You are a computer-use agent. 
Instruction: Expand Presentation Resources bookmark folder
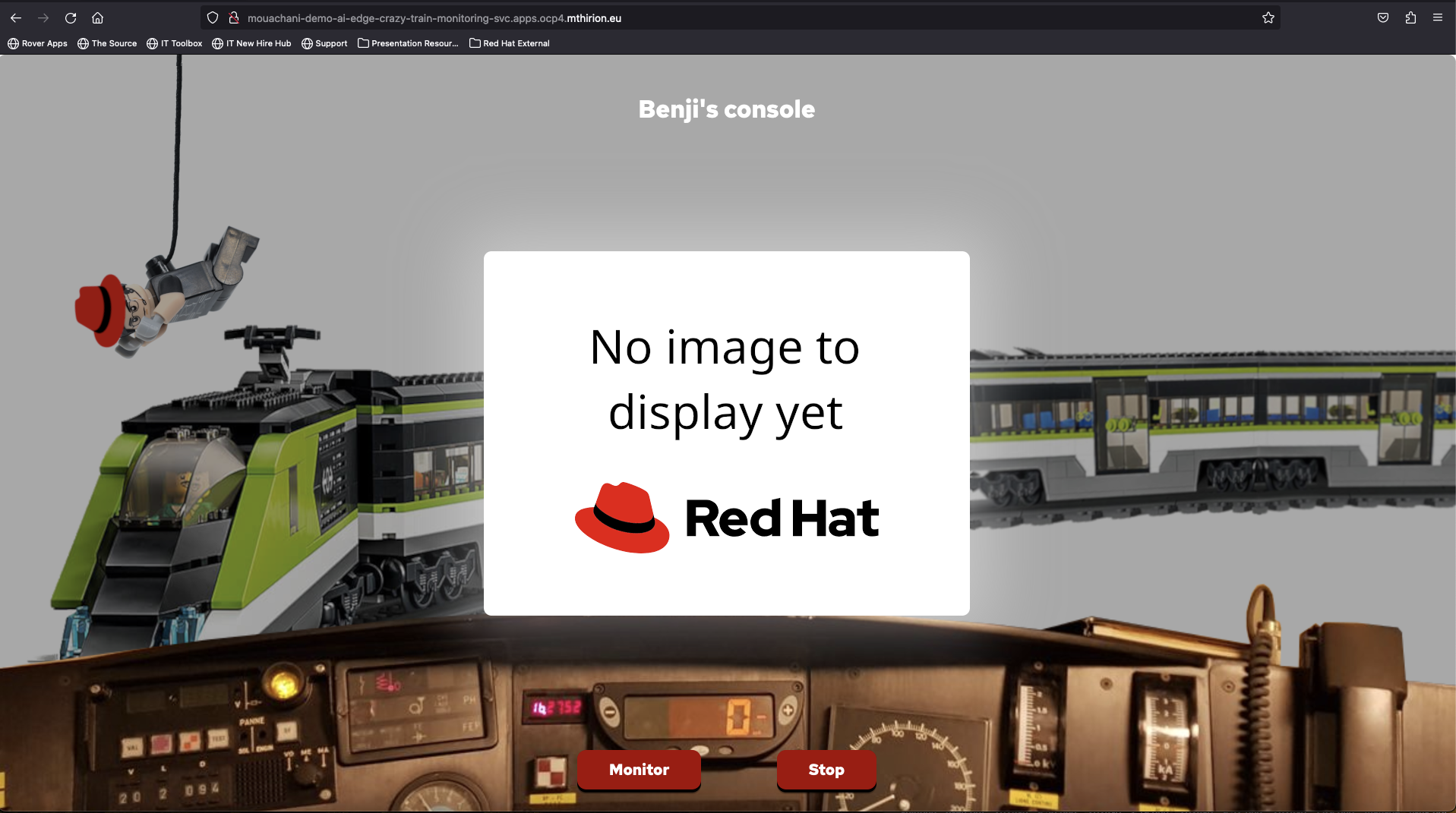[408, 43]
